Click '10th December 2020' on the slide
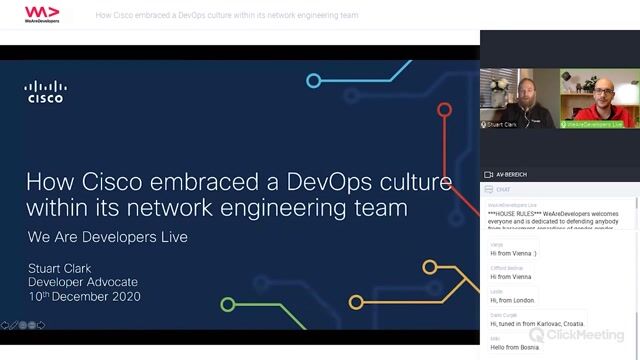 click(84, 296)
